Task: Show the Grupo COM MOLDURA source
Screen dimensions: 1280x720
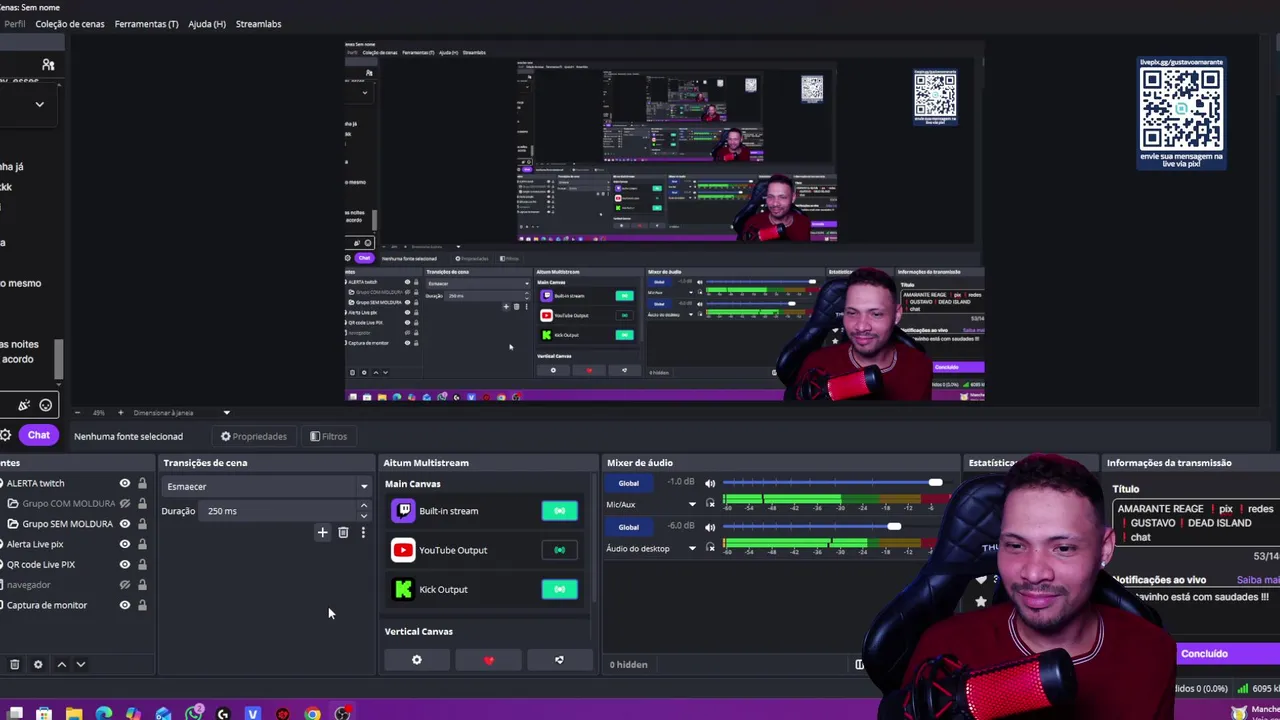Action: tap(125, 504)
